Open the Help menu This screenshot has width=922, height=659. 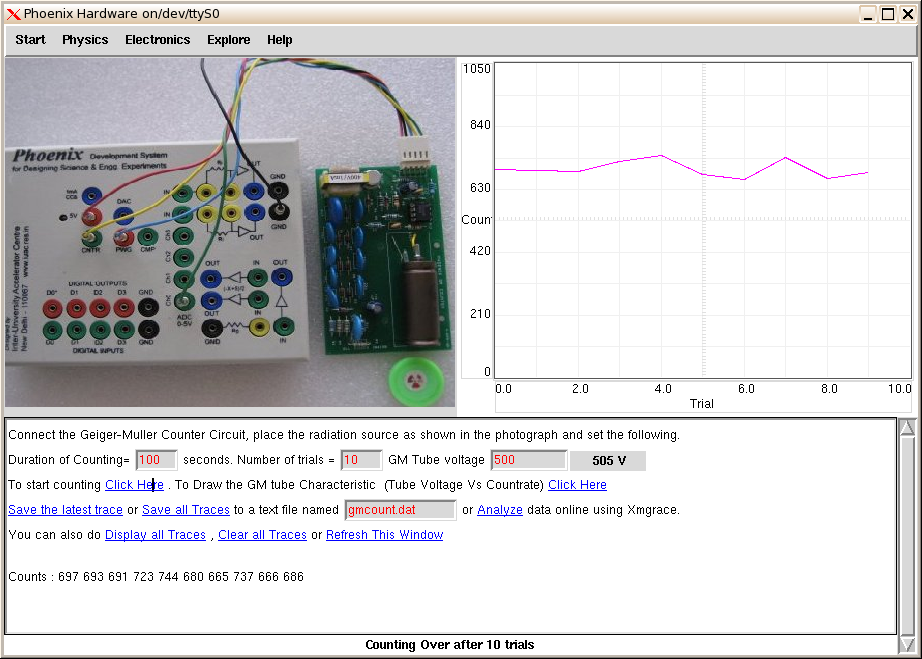[279, 39]
